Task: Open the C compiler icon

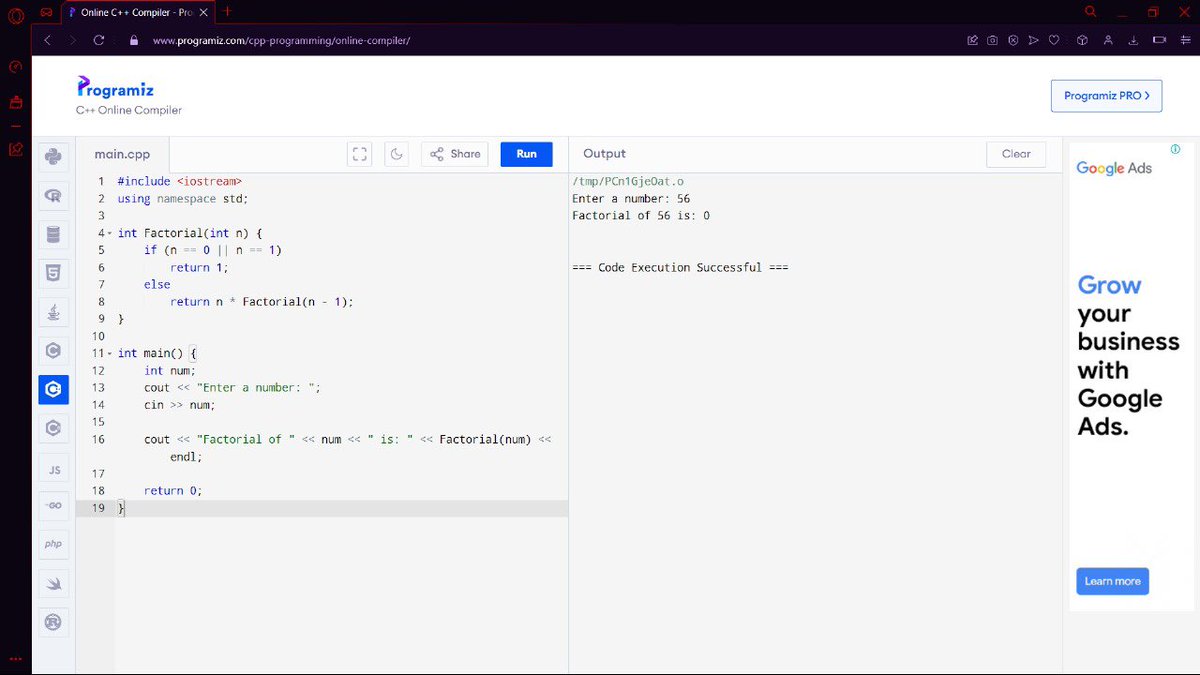Action: pos(53,351)
